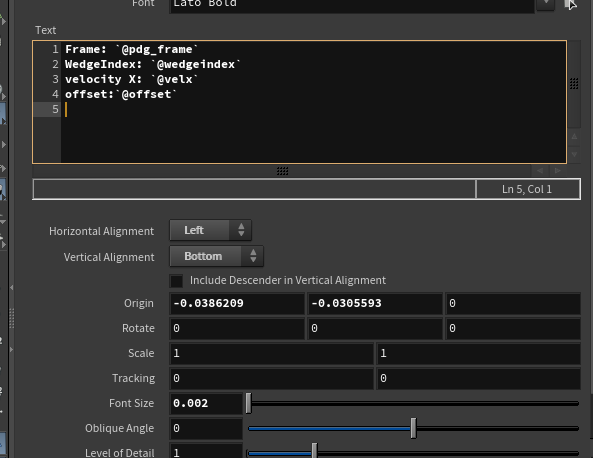Image resolution: width=593 pixels, height=458 pixels.
Task: Click the first Scale field
Action: point(271,353)
